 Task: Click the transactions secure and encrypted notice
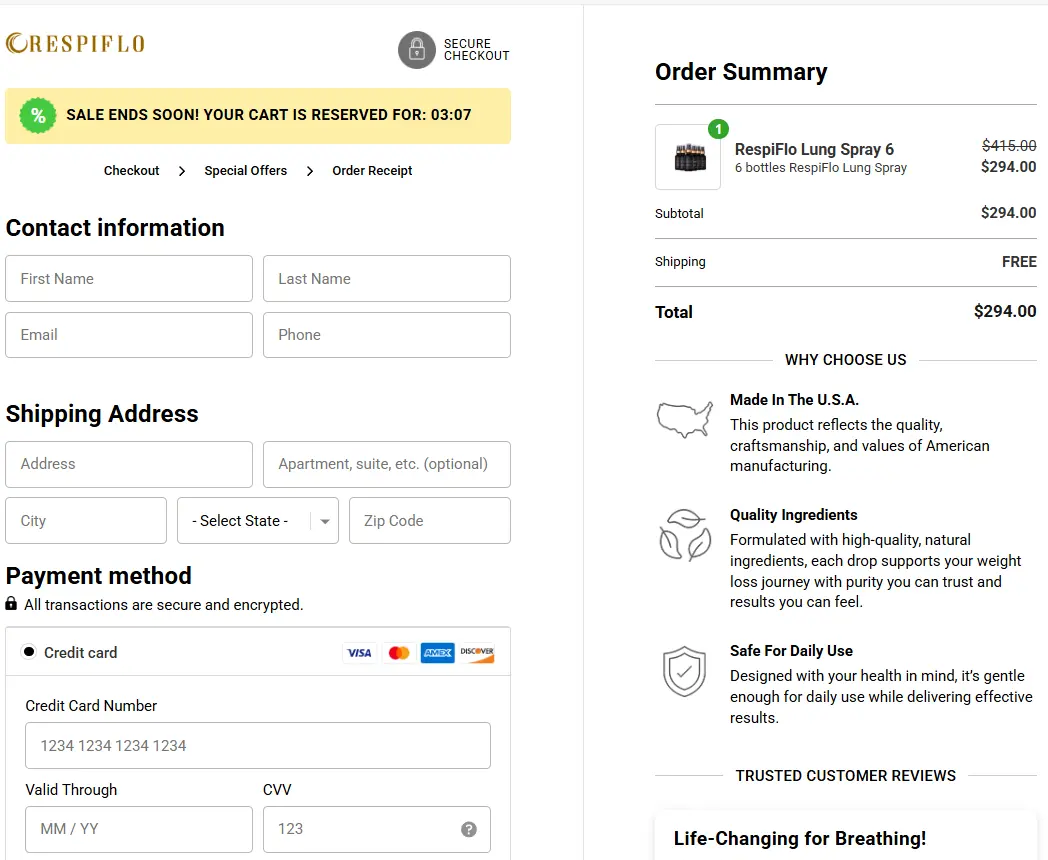[164, 605]
